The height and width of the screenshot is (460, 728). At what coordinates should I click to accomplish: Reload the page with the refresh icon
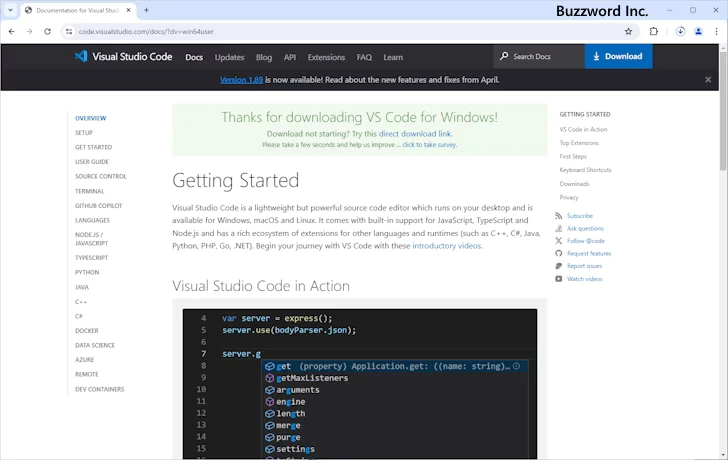coord(47,32)
